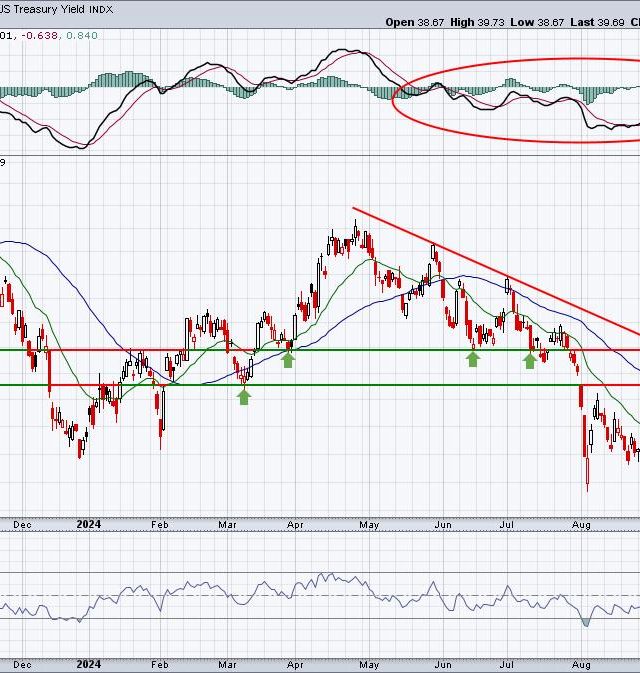Viewport: 640px width, 673px height.
Task: Click the green arrow below the March candles
Action: coord(243,396)
